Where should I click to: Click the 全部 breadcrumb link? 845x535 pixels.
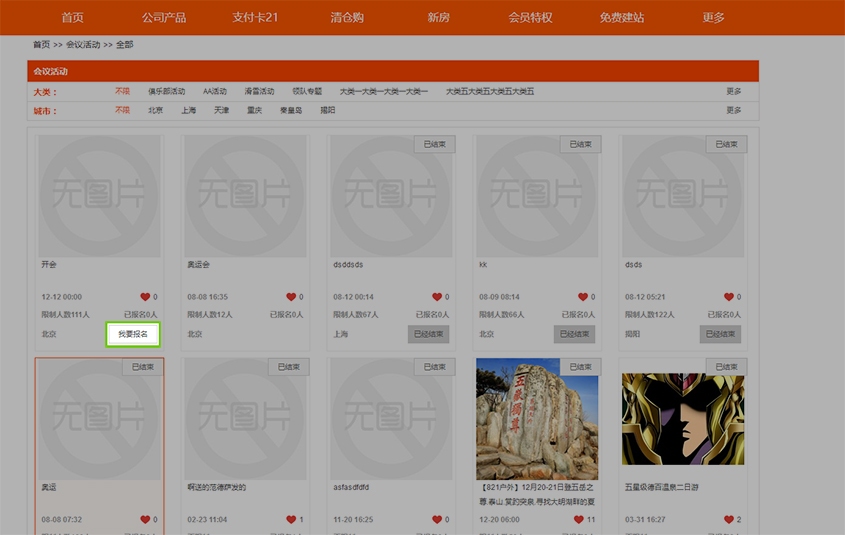tap(124, 44)
